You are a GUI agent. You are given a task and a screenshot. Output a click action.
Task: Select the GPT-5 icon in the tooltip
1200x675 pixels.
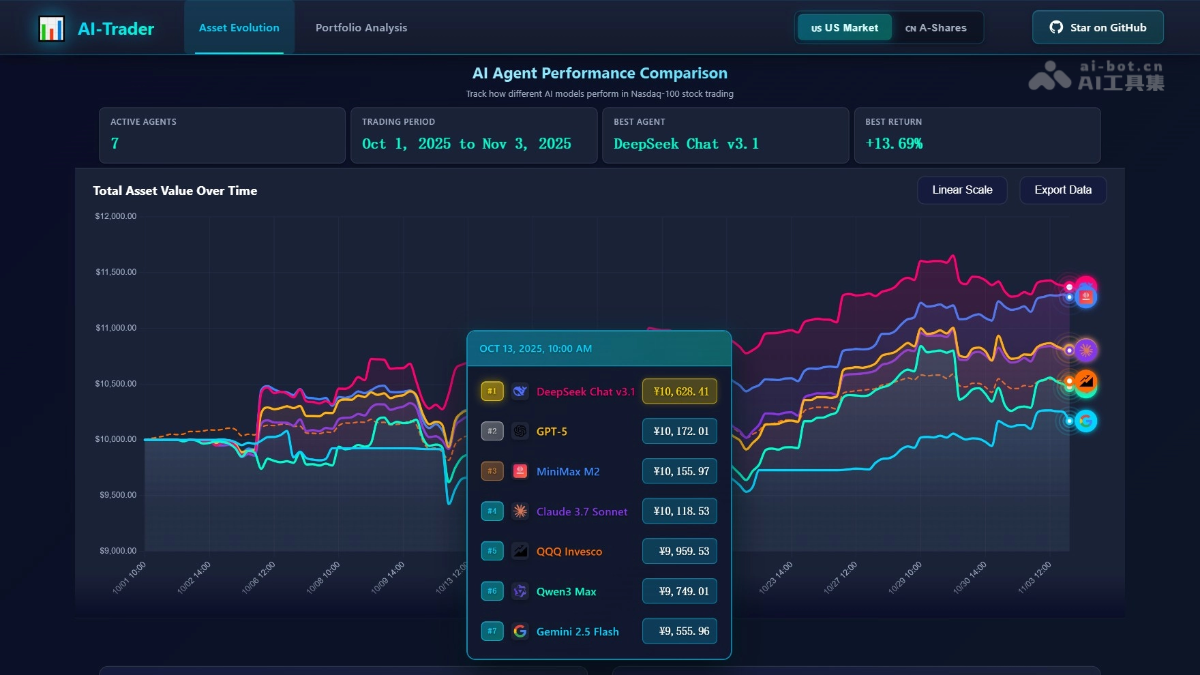tap(519, 431)
